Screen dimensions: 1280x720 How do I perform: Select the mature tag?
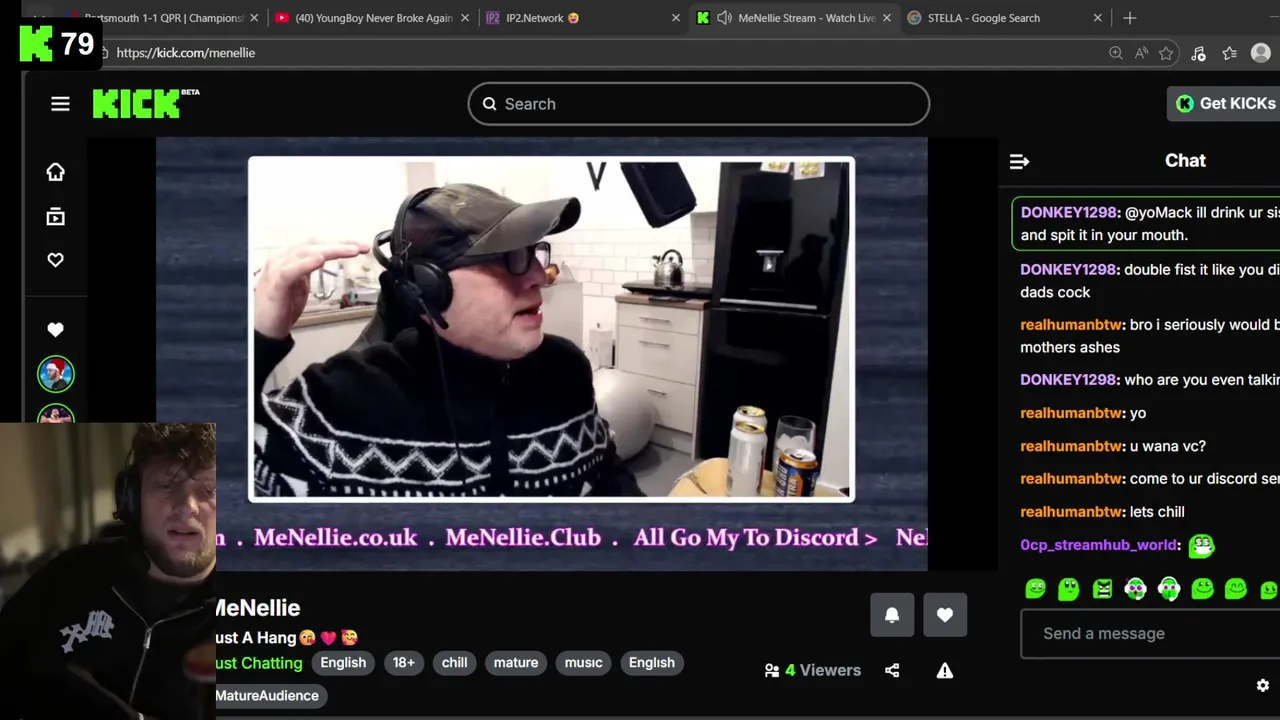tap(516, 663)
